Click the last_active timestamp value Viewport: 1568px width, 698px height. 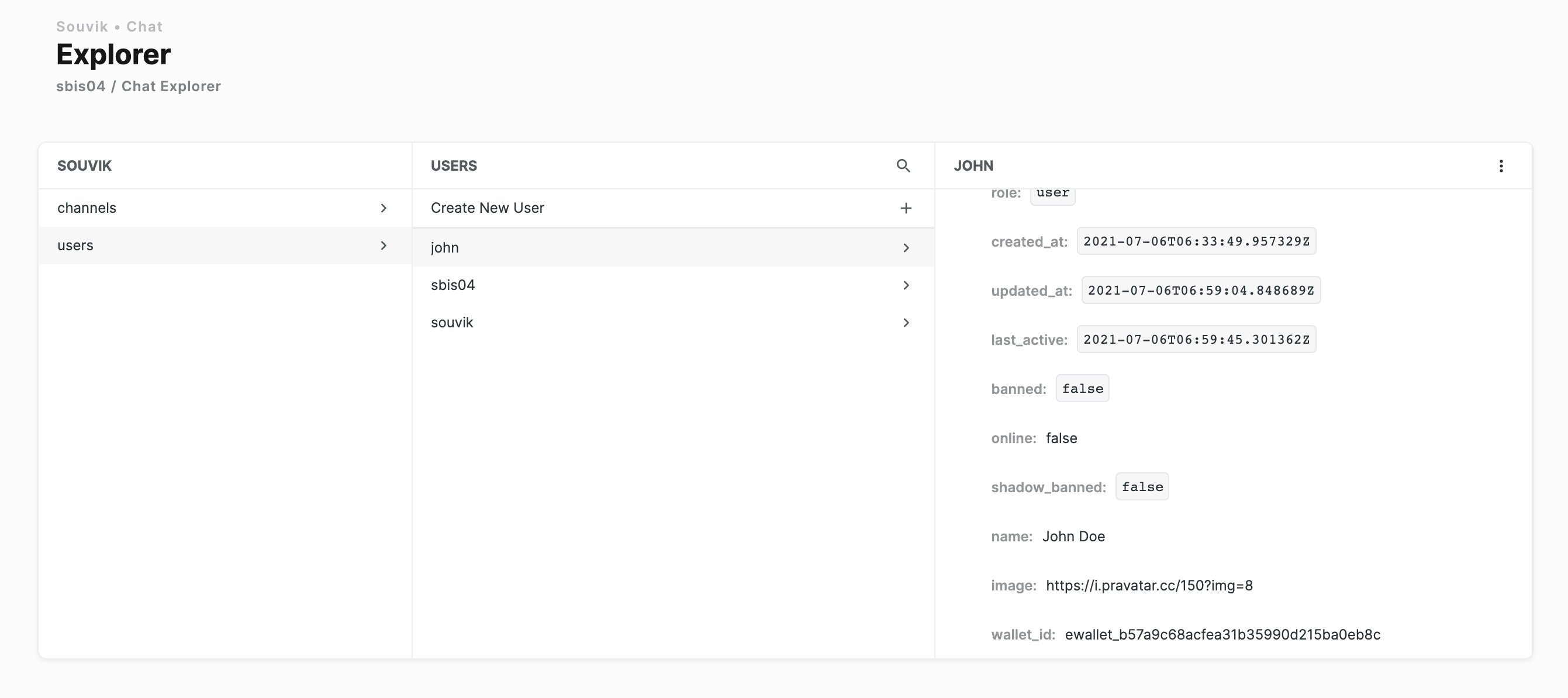click(x=1196, y=340)
